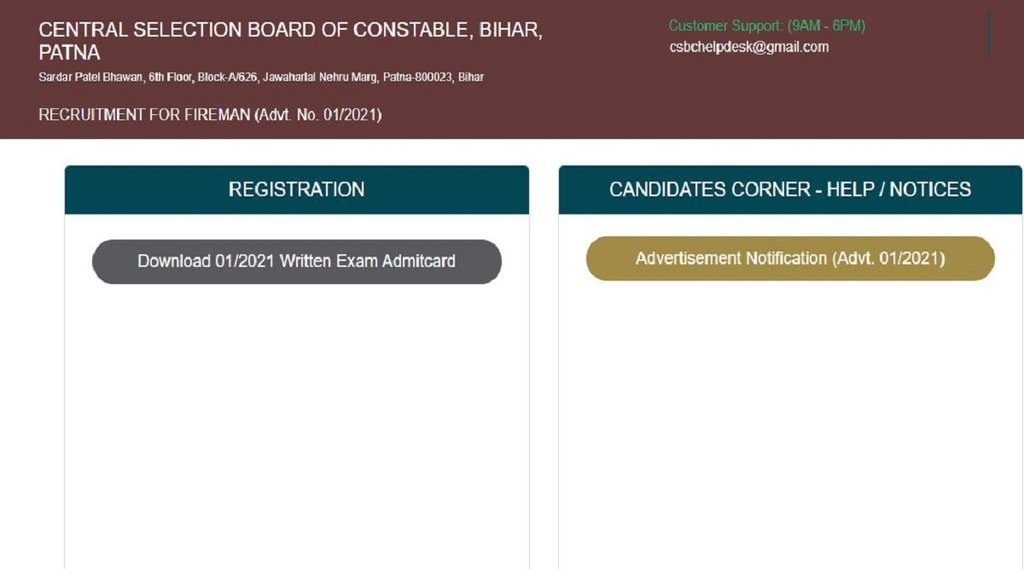Click the Candidates Corner panel header
This screenshot has width=1024, height=569.
point(790,189)
